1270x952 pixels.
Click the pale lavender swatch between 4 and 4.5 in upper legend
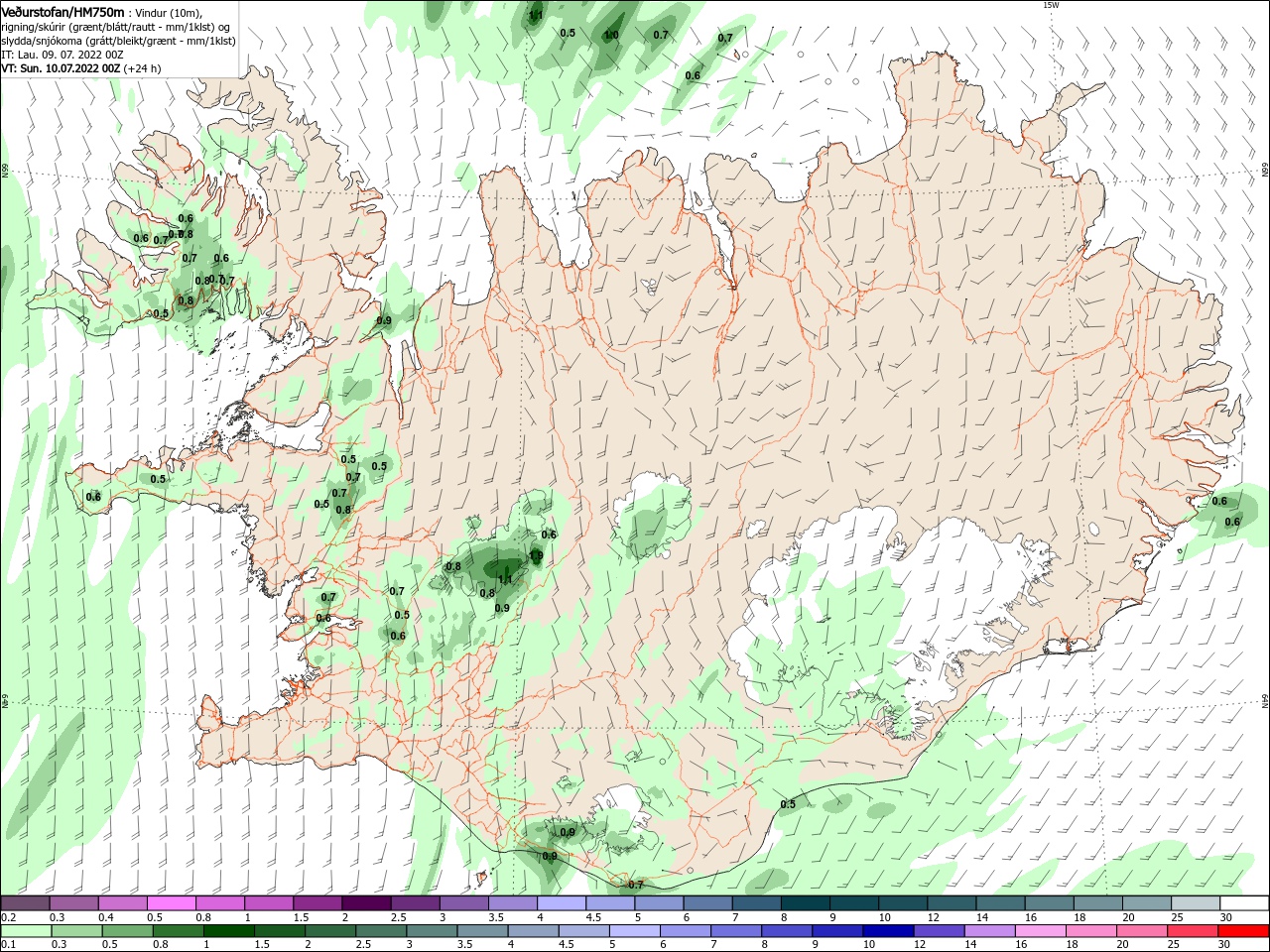coord(562,903)
